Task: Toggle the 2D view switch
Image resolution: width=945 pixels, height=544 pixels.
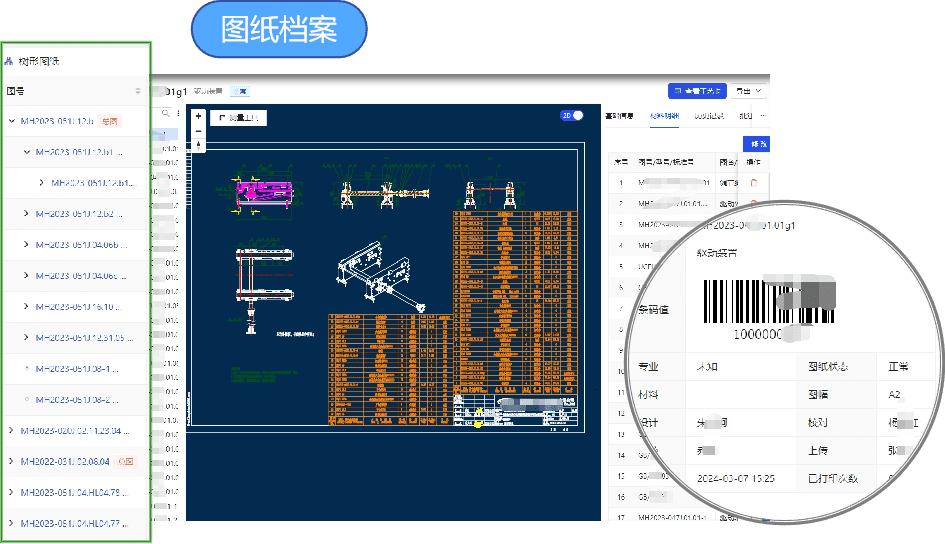Action: 572,115
